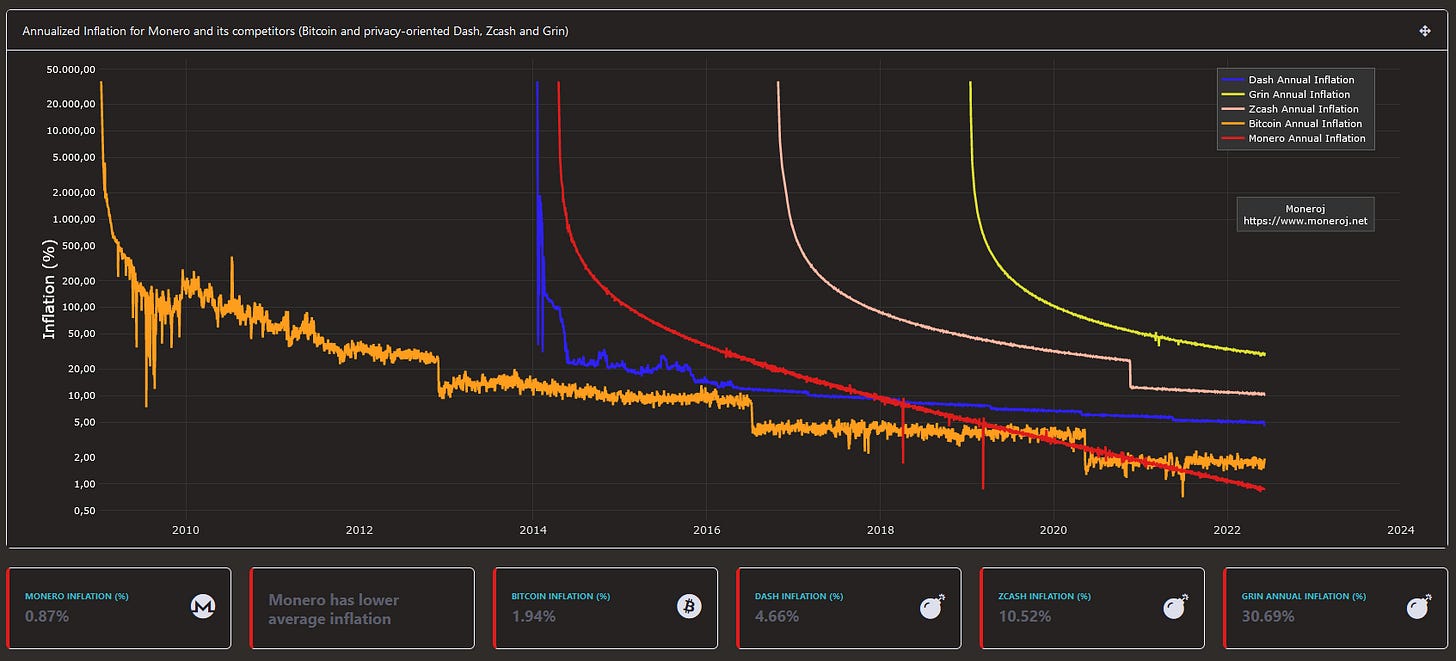Viewport: 1456px width, 661px height.
Task: Open the moneroj.net link annotation
Action: [1305, 214]
